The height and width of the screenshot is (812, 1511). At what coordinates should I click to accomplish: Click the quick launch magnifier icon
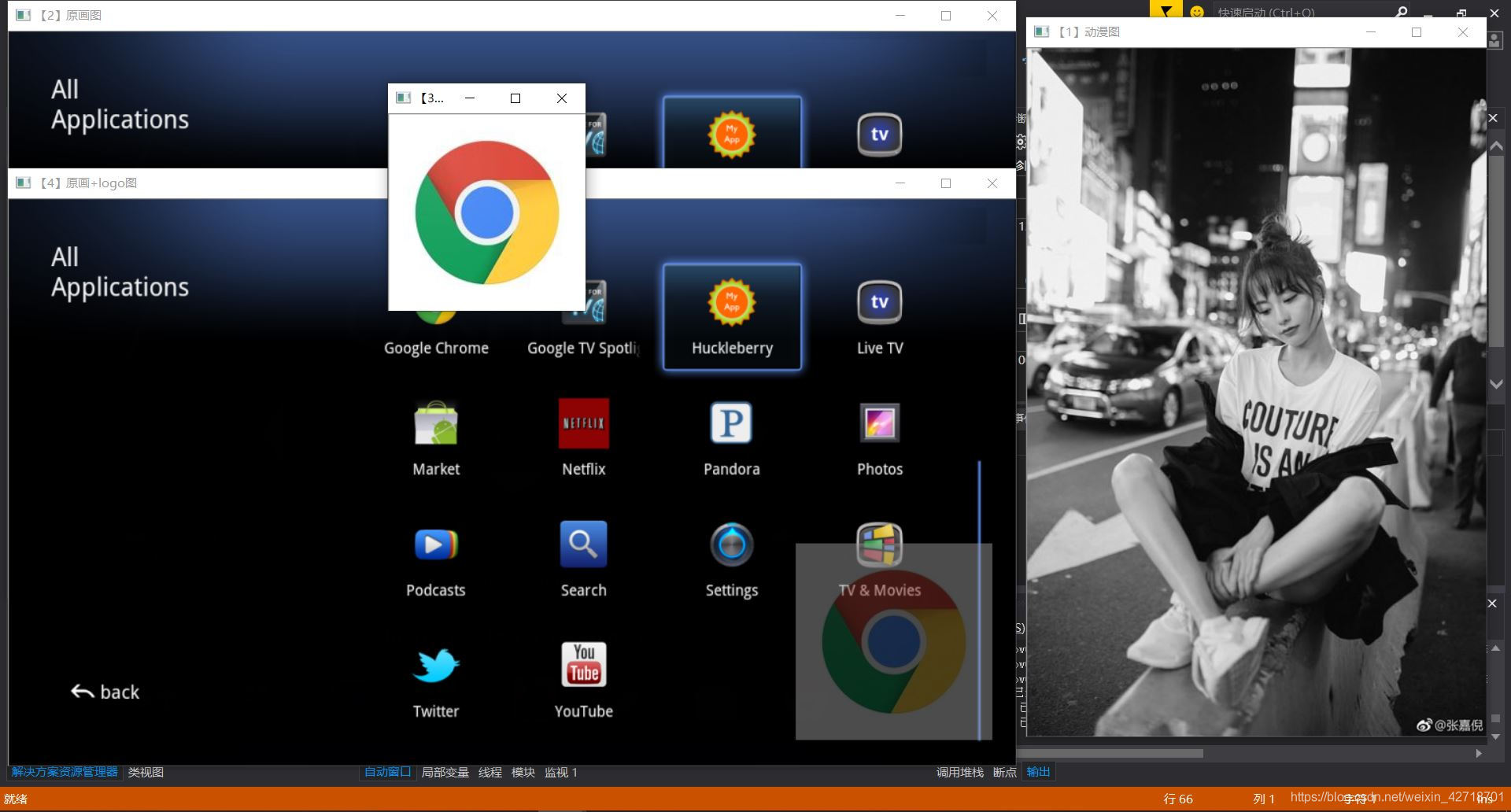tap(1401, 12)
